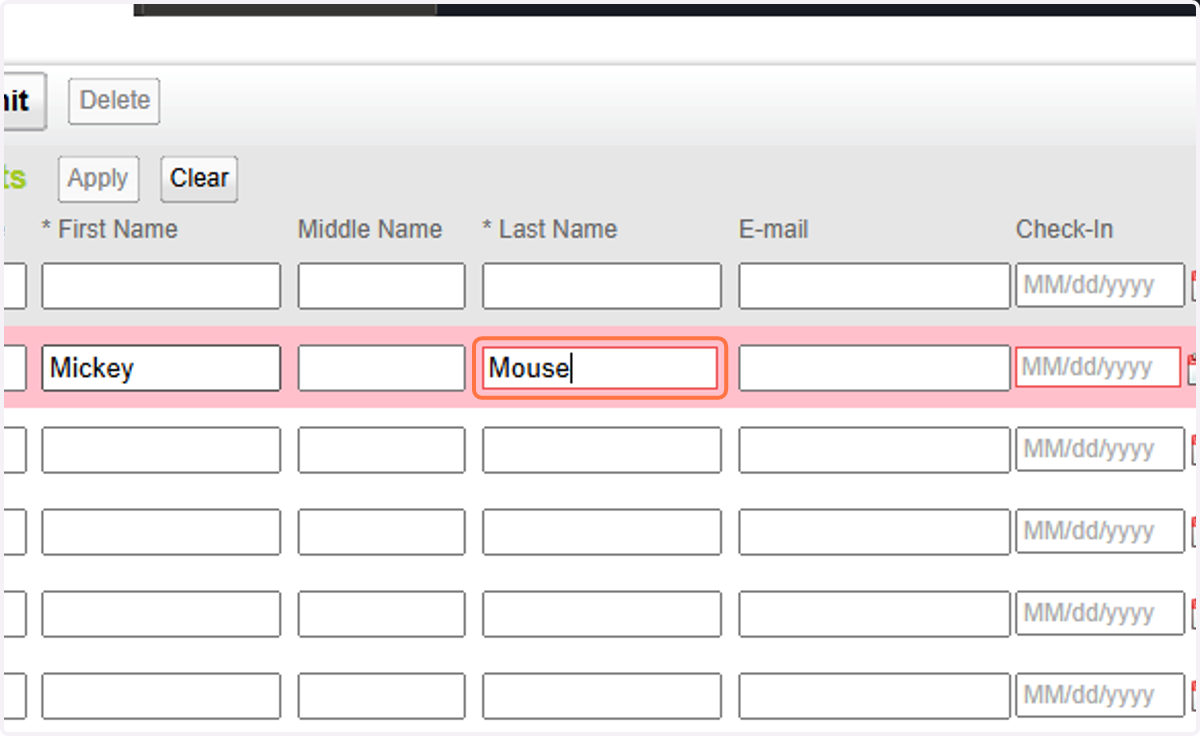Click the Clear button

pyautogui.click(x=199, y=179)
